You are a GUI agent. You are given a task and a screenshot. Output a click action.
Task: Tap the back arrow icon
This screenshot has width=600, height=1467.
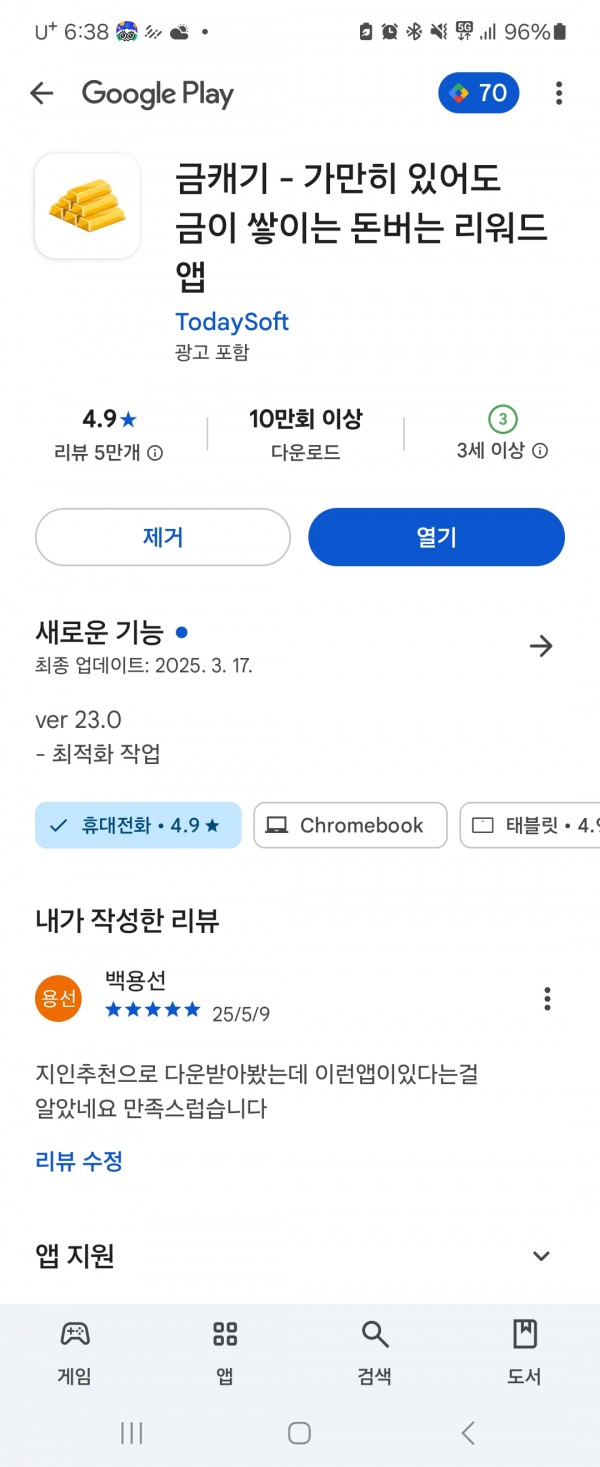(x=41, y=93)
